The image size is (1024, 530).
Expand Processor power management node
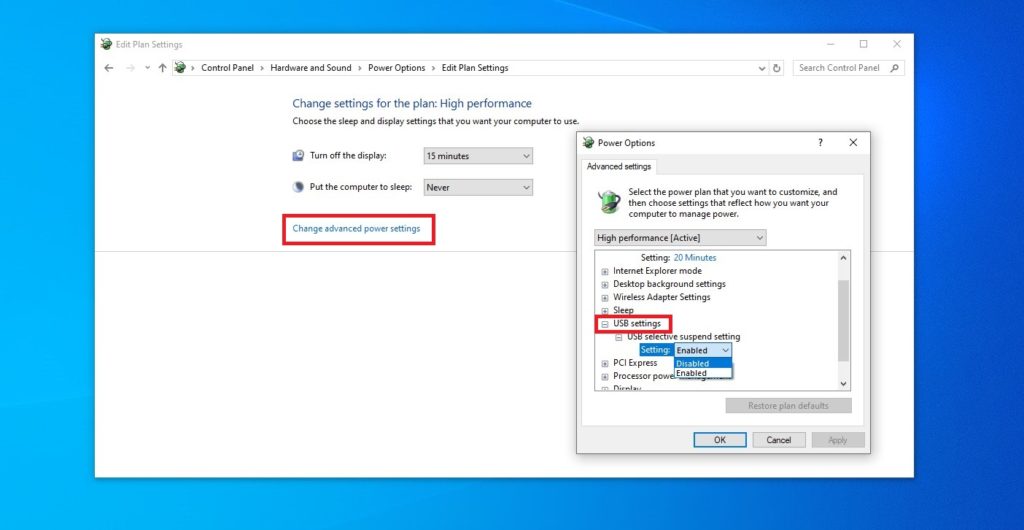point(605,377)
